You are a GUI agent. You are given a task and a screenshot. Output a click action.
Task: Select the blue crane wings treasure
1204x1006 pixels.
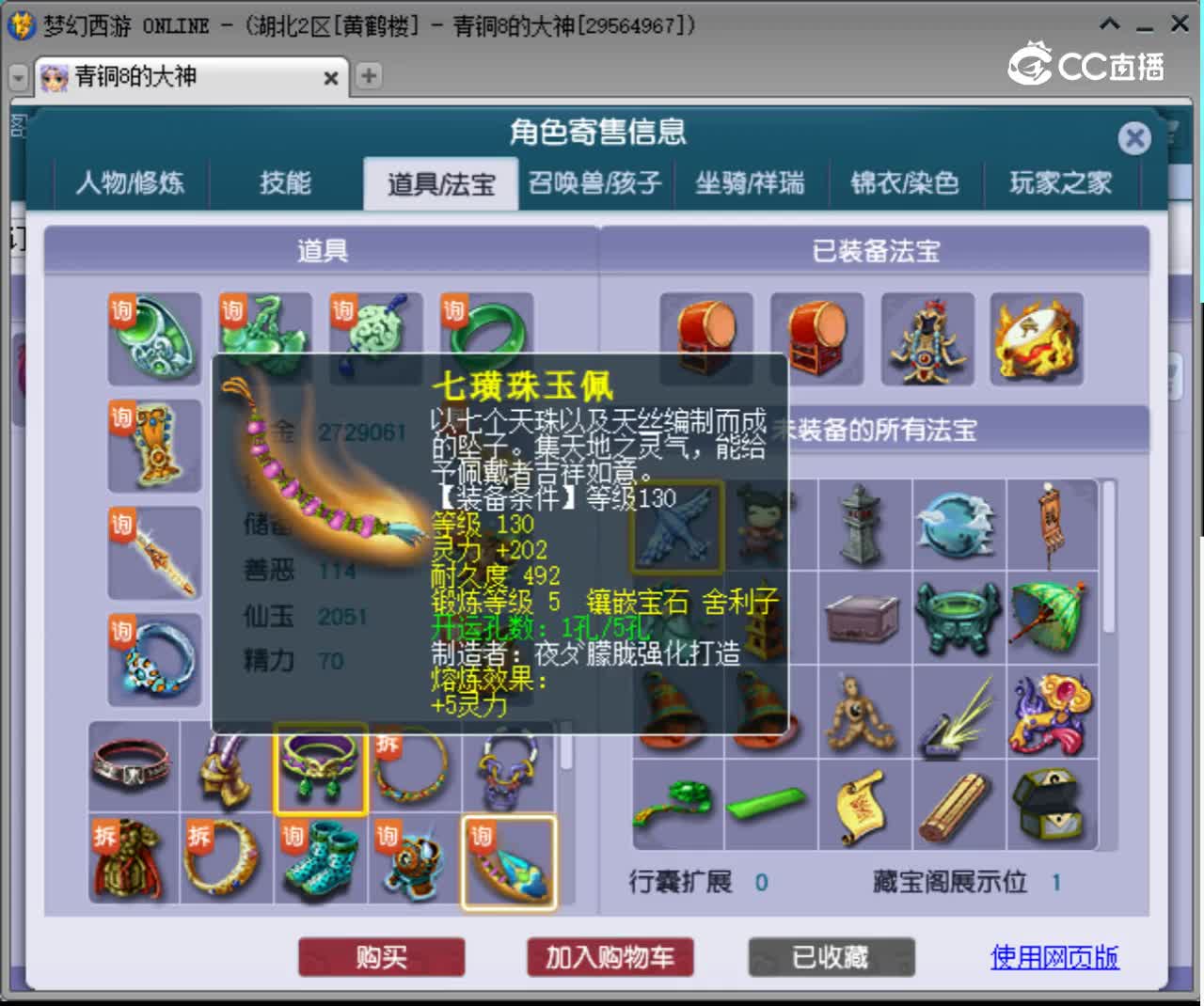[677, 527]
